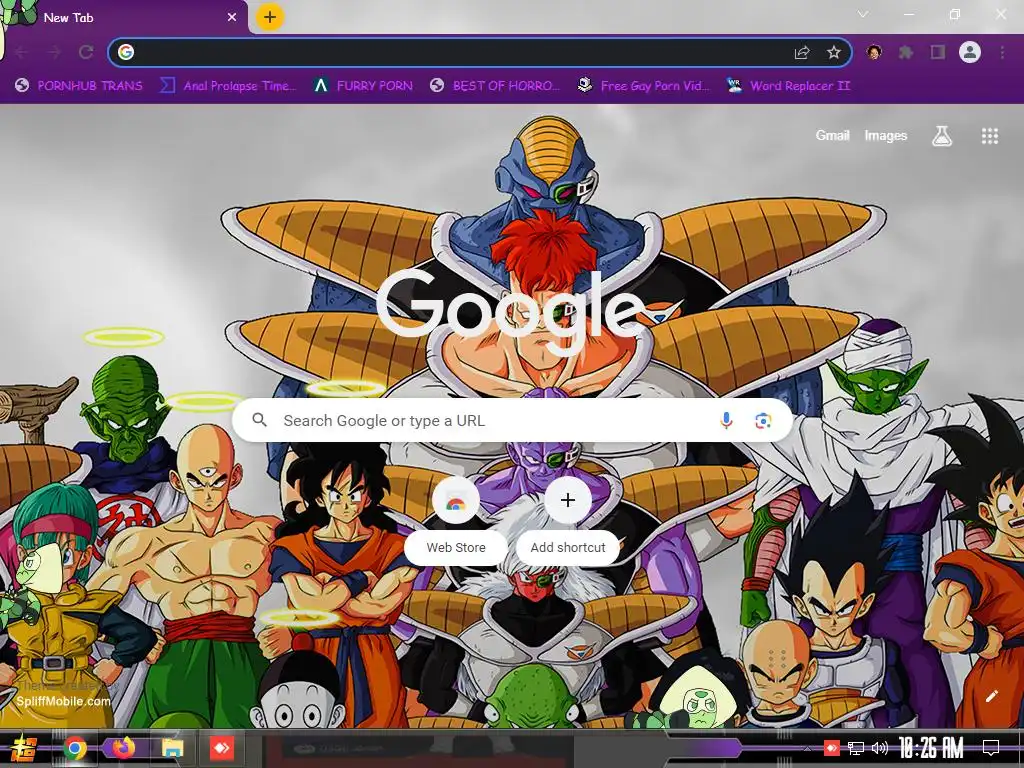This screenshot has height=768, width=1024.
Task: Start voice search with the microphone
Action: tap(726, 421)
